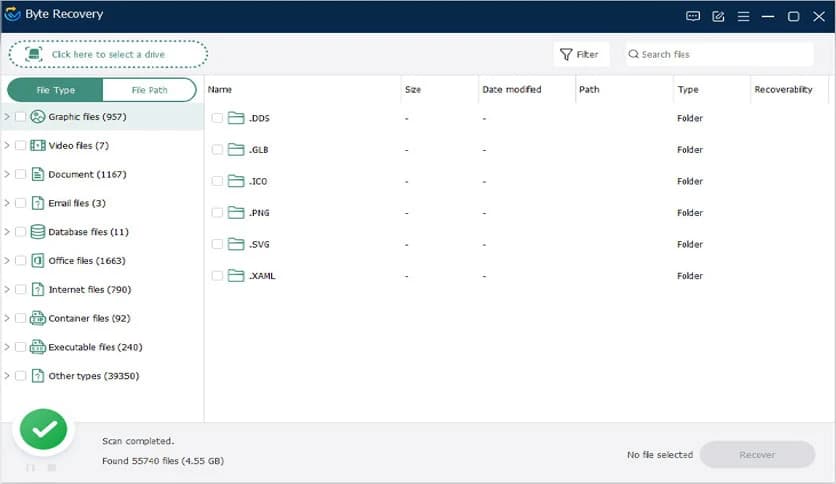Open the Filter button
The image size is (836, 484).
[x=581, y=54]
